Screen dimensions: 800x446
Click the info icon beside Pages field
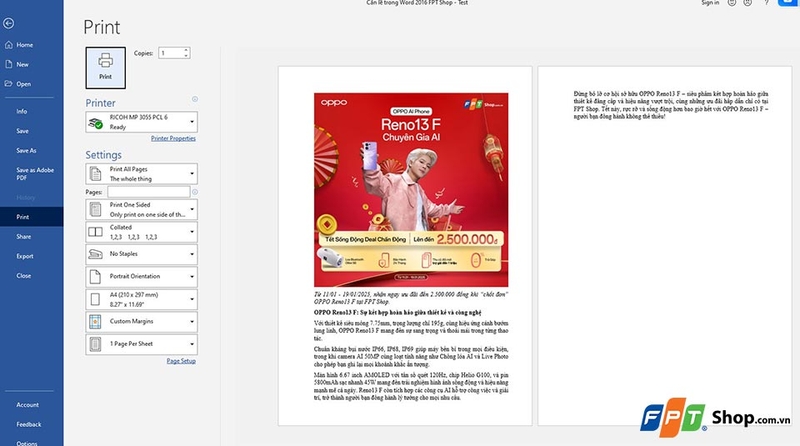[195, 192]
